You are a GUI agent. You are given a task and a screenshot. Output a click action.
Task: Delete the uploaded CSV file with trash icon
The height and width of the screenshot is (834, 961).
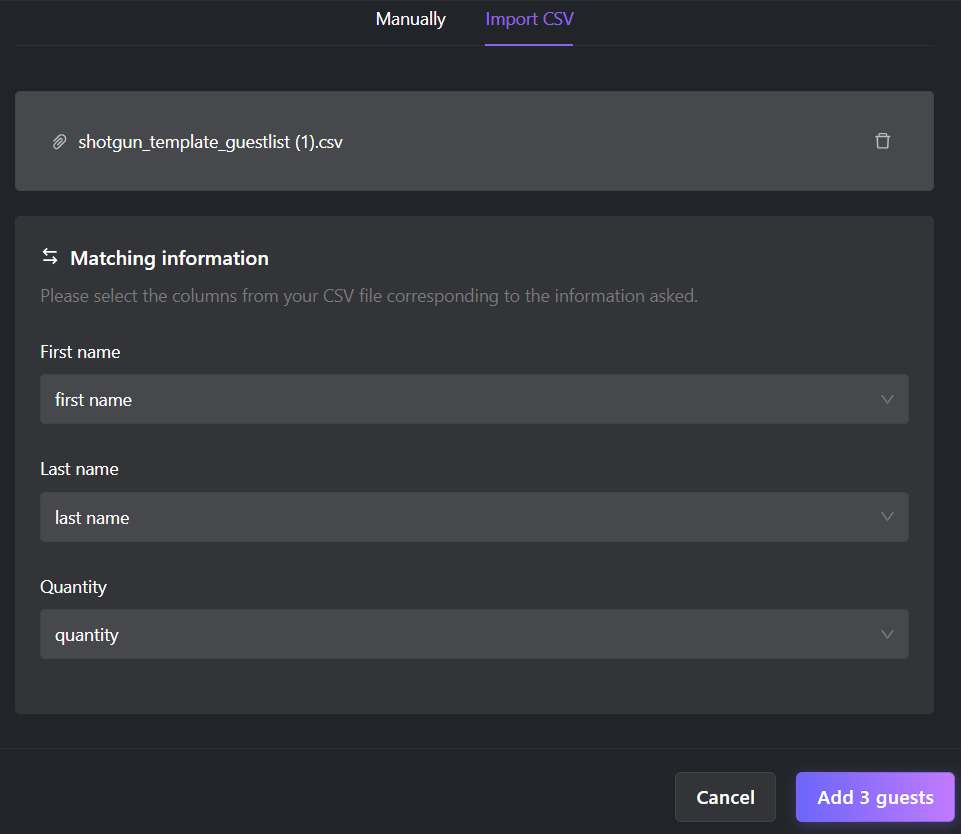click(x=882, y=141)
